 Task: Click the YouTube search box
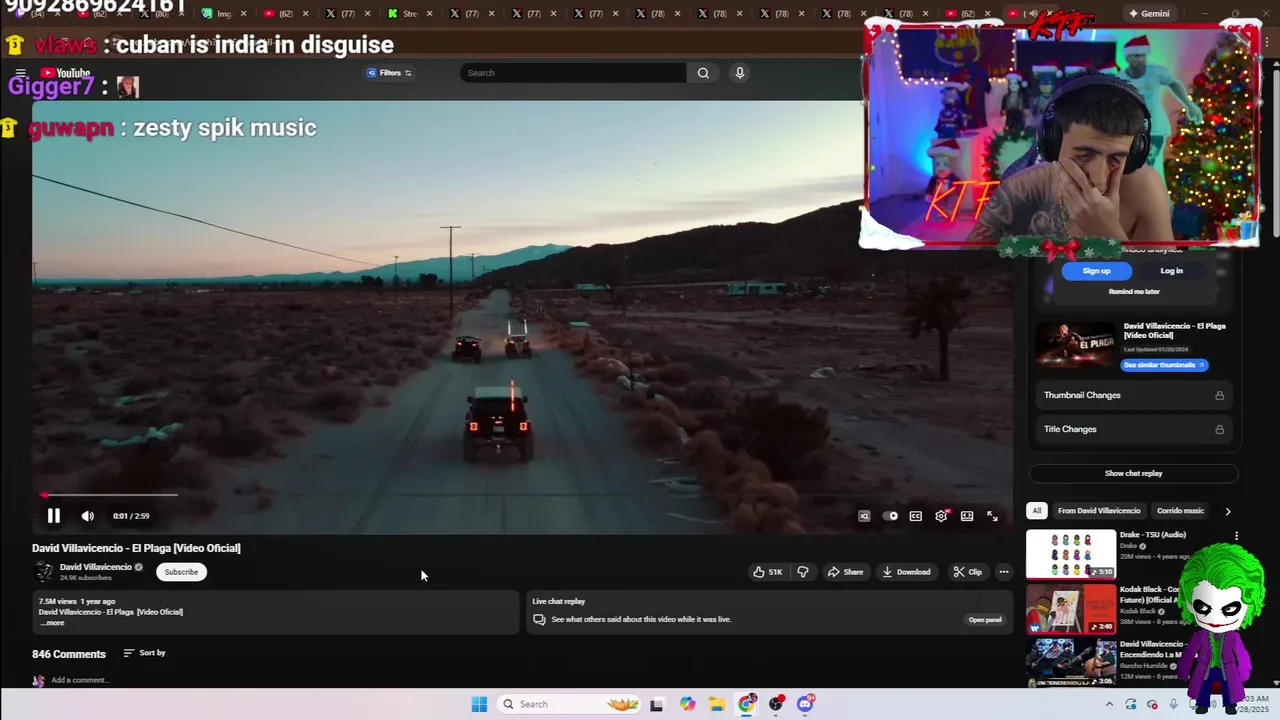[x=573, y=73]
